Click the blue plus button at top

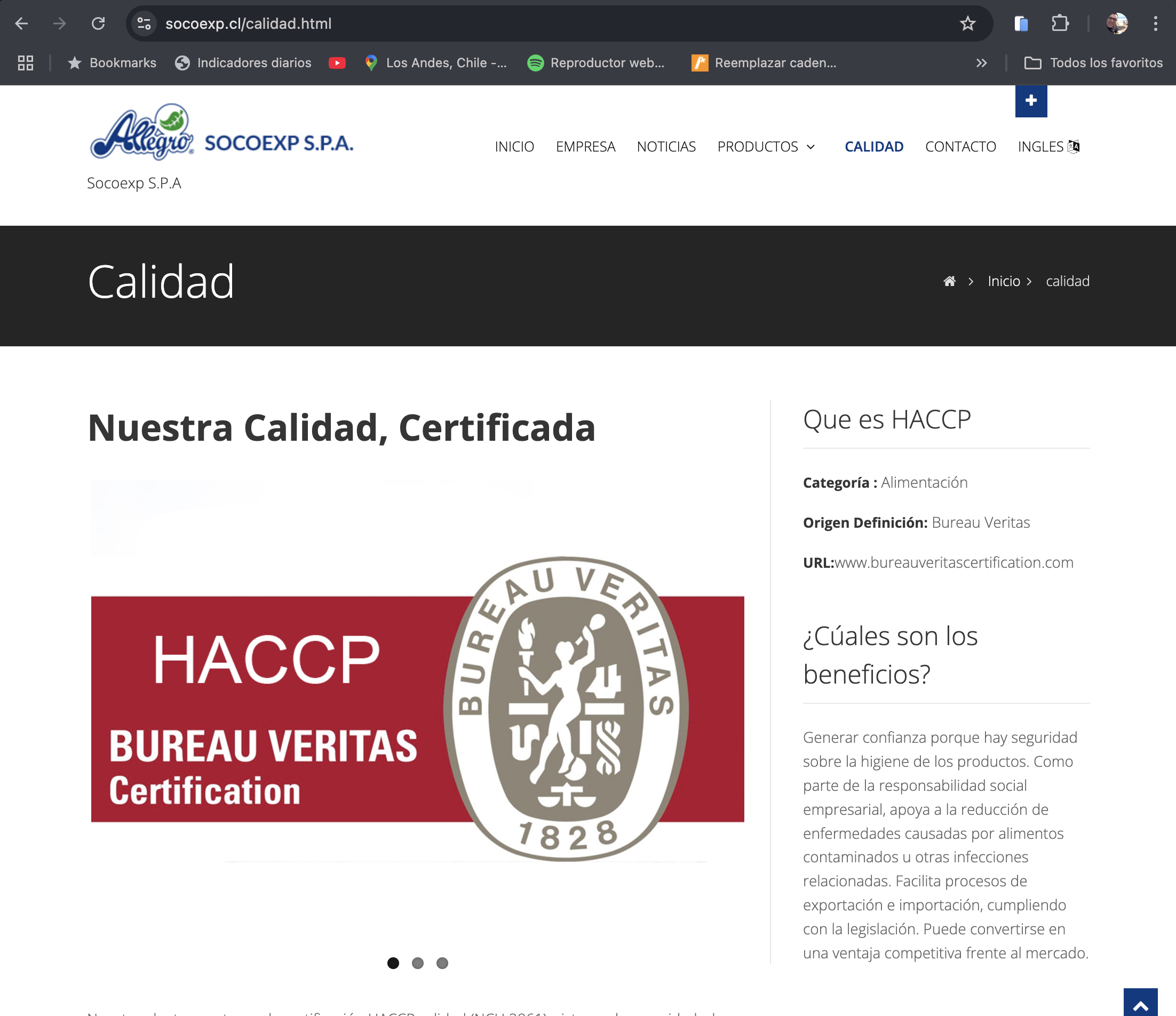1031,101
